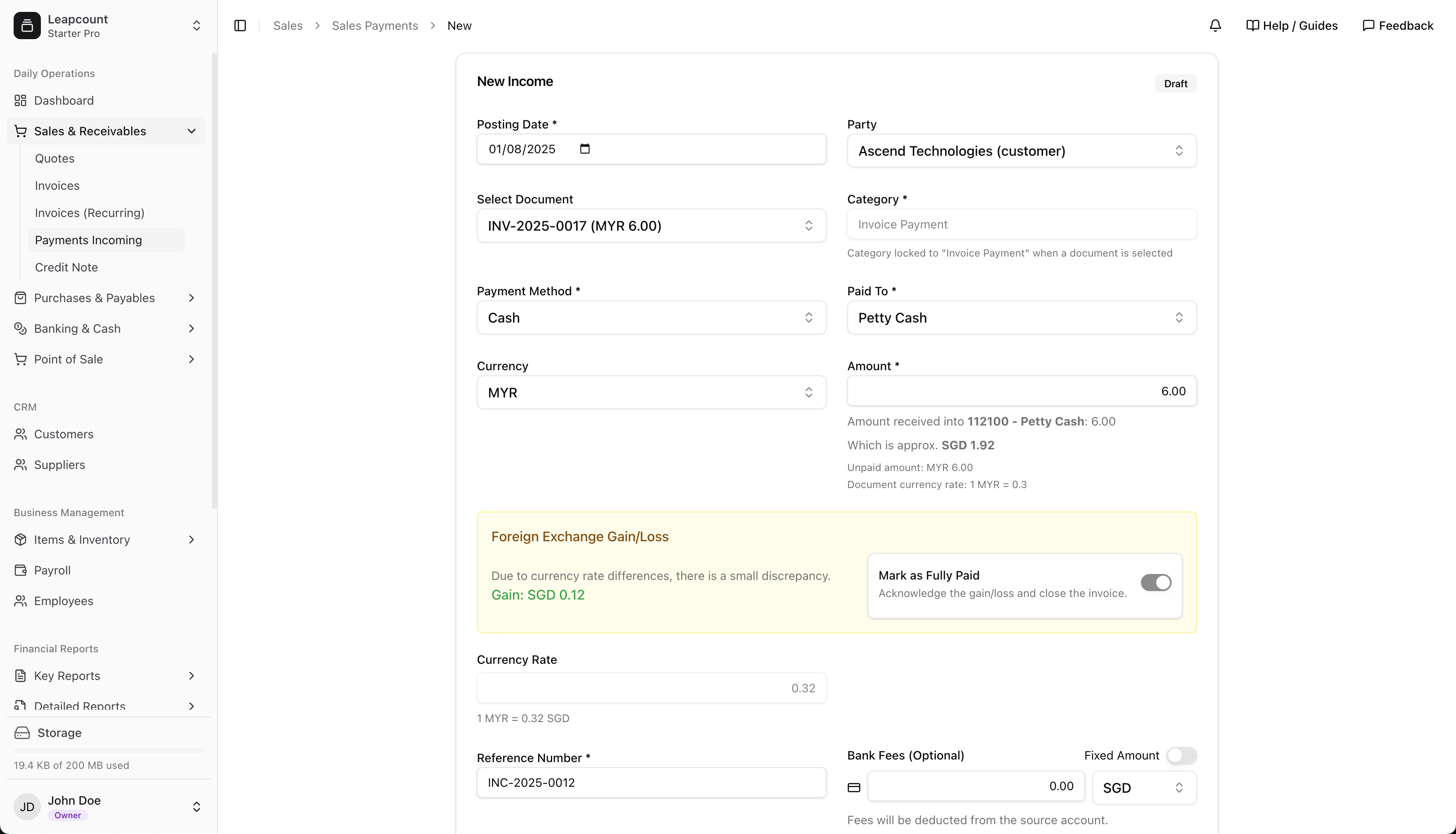Click the Currency Rate field

pos(651,688)
